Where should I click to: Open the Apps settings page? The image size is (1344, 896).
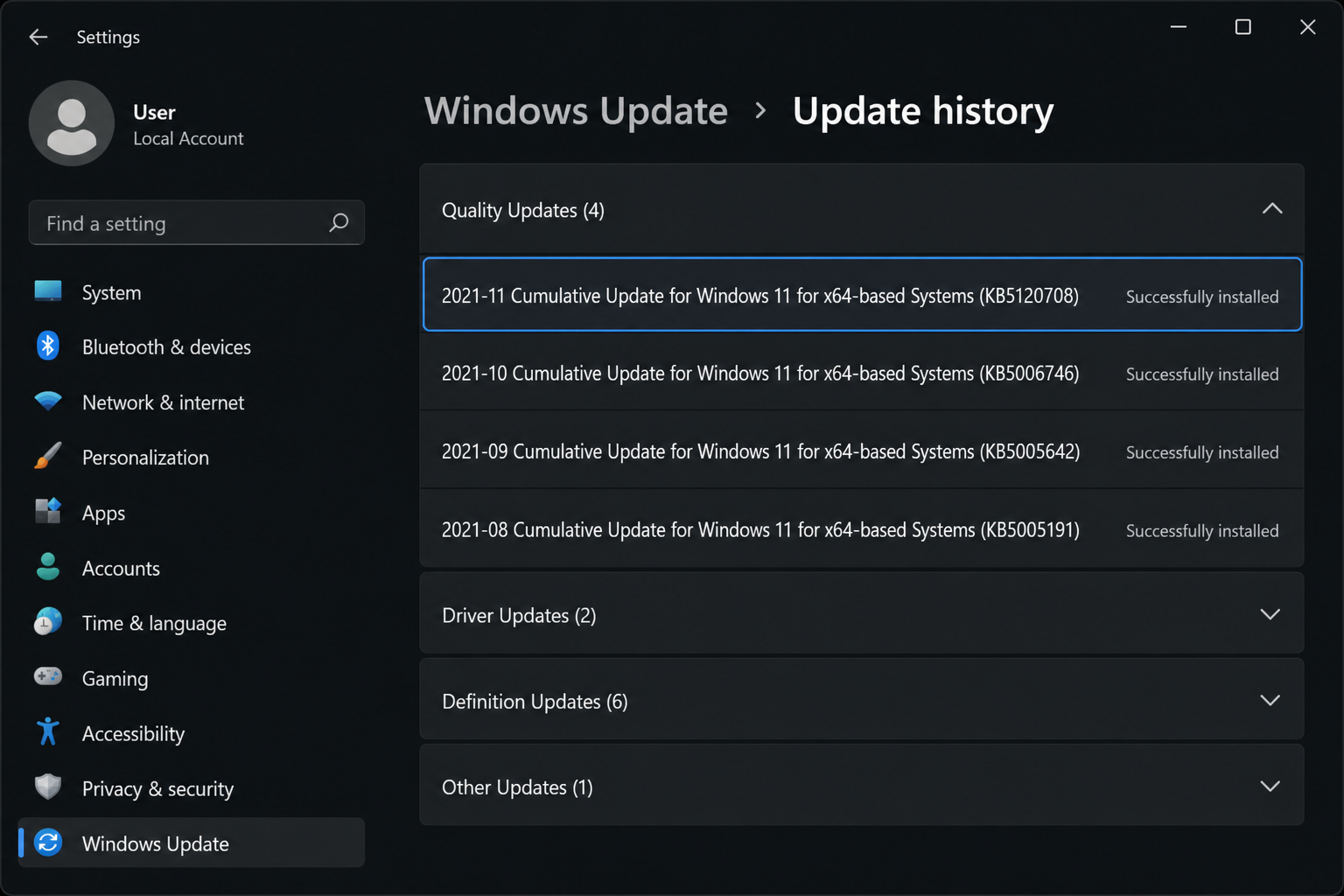192,513
